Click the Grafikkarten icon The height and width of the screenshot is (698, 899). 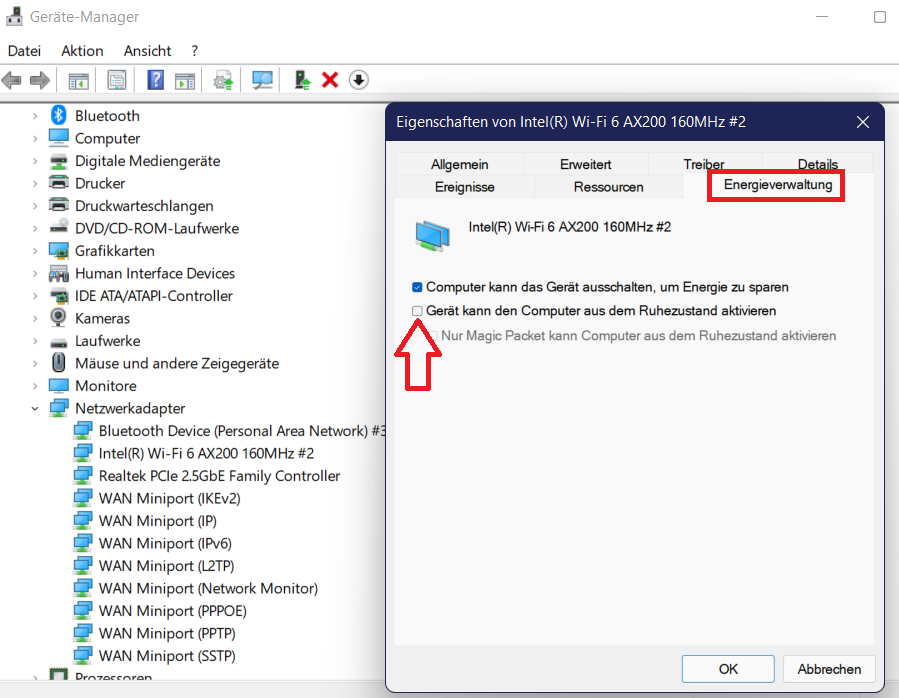(x=58, y=250)
